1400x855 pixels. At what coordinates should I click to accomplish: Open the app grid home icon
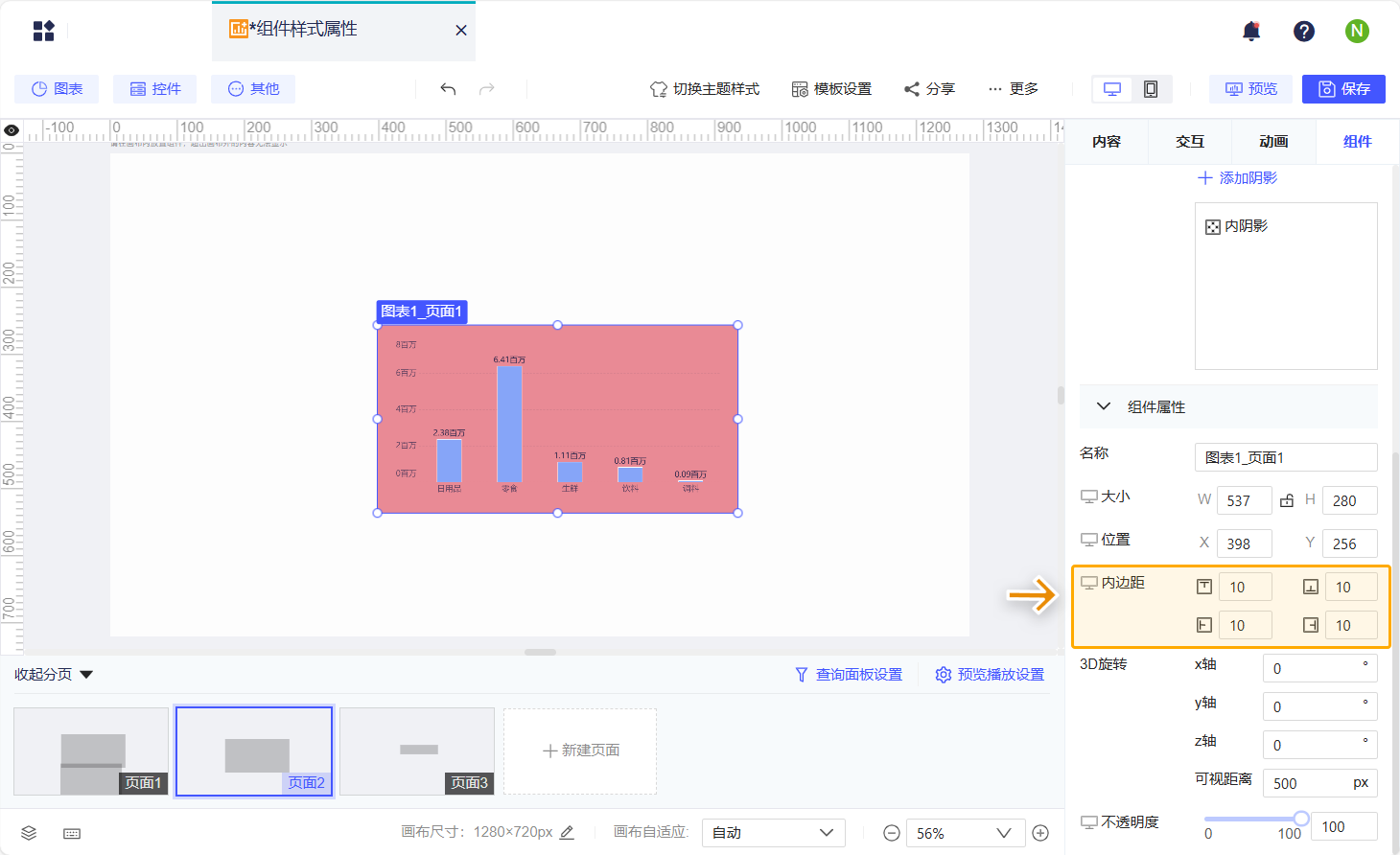point(44,31)
